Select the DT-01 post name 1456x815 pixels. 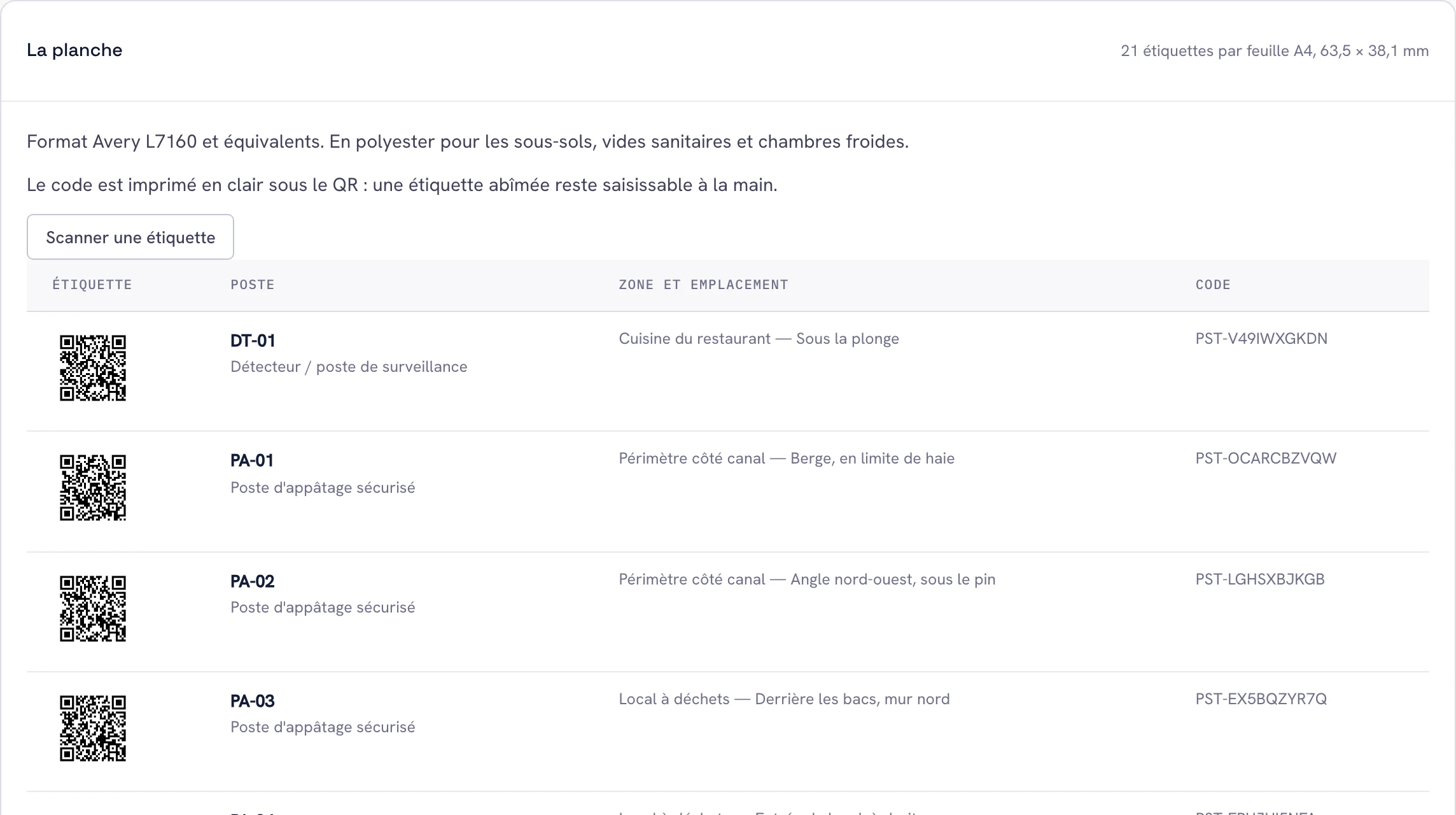click(253, 341)
